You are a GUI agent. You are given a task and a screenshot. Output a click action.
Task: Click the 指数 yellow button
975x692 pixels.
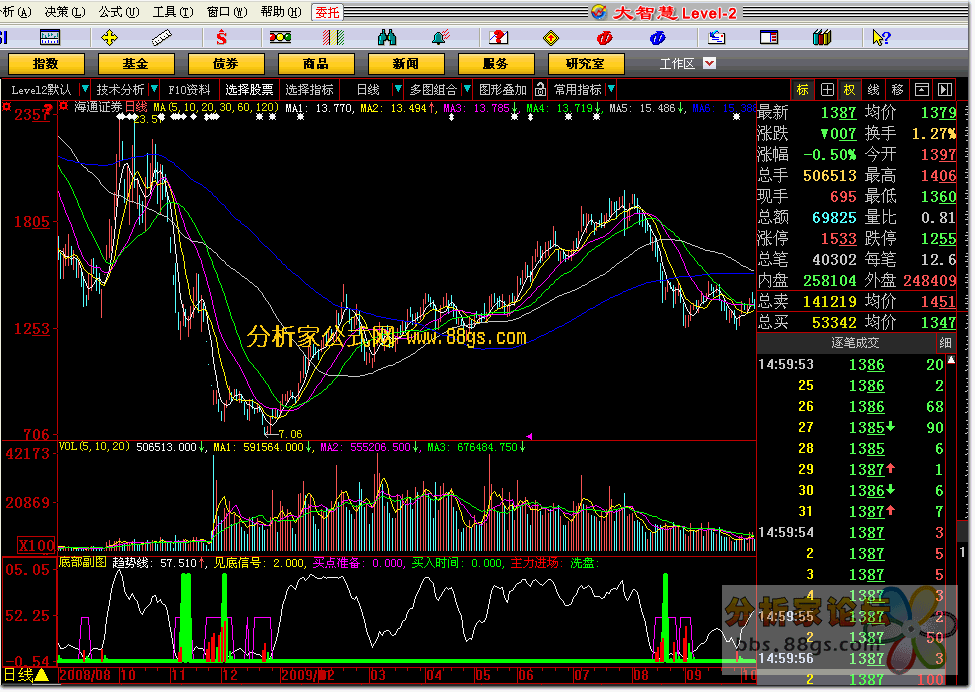(x=46, y=63)
